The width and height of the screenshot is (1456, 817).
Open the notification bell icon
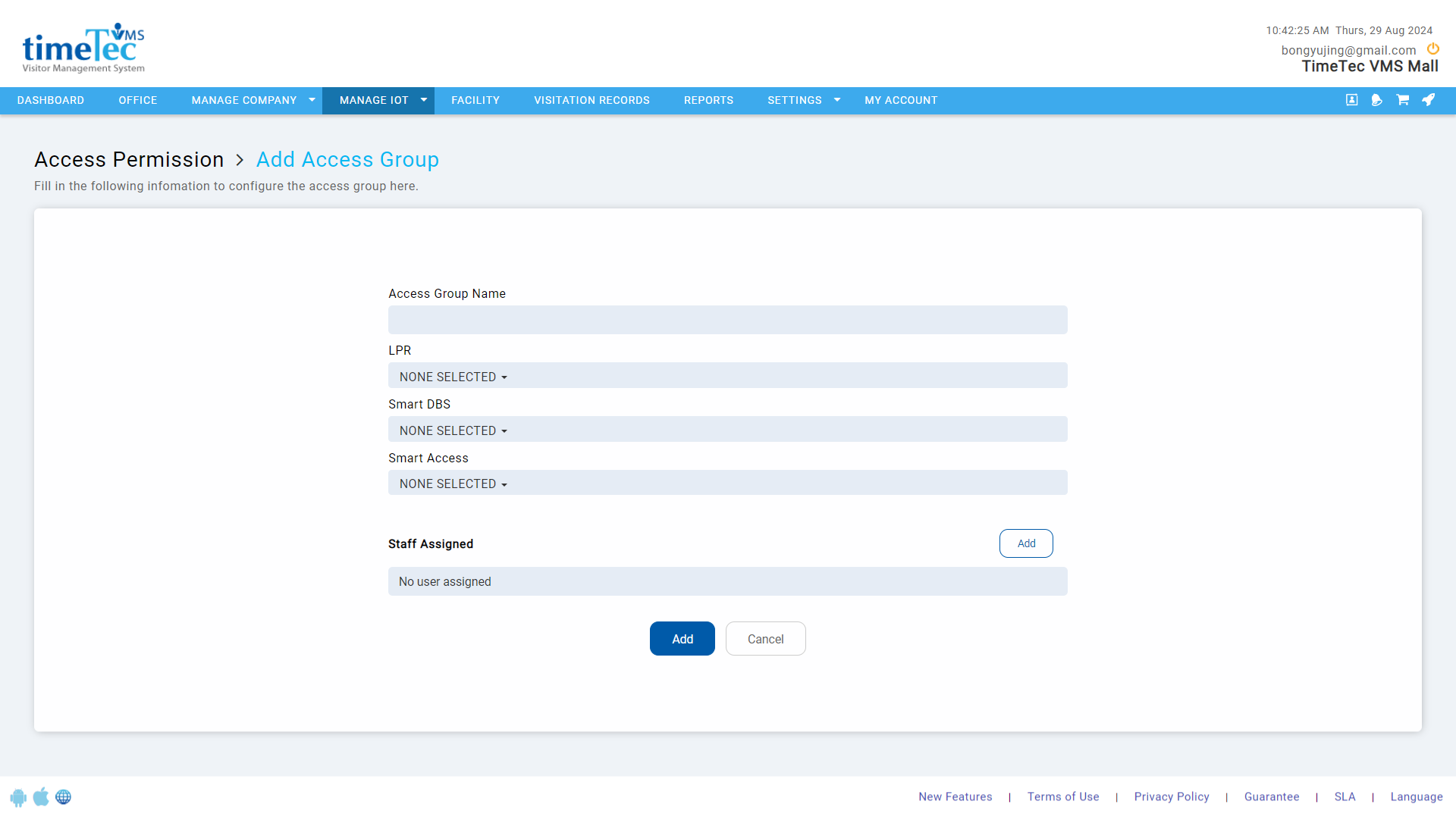click(1377, 100)
